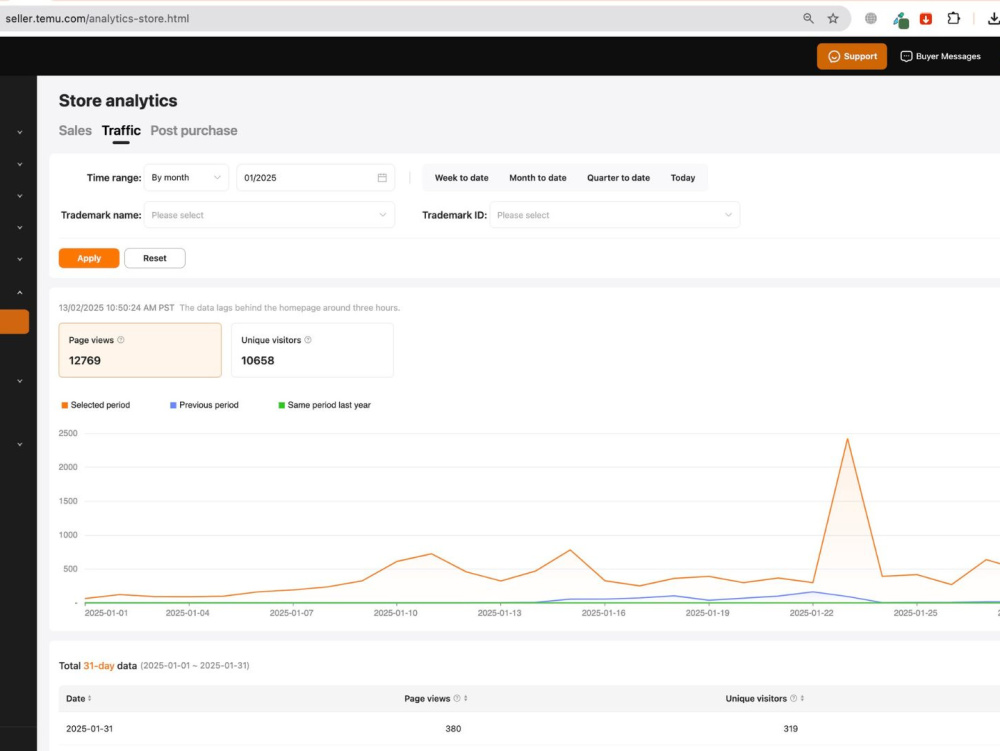Click the highlighted orange sidebar item
Screen dimensions: 1000x751
14,321
